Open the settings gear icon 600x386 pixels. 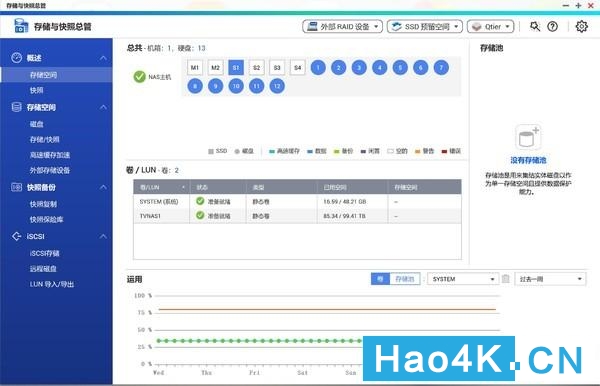582,26
